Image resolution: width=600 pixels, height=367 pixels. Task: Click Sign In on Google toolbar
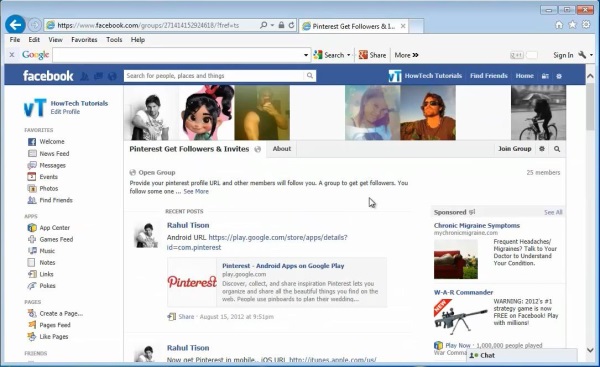(563, 55)
